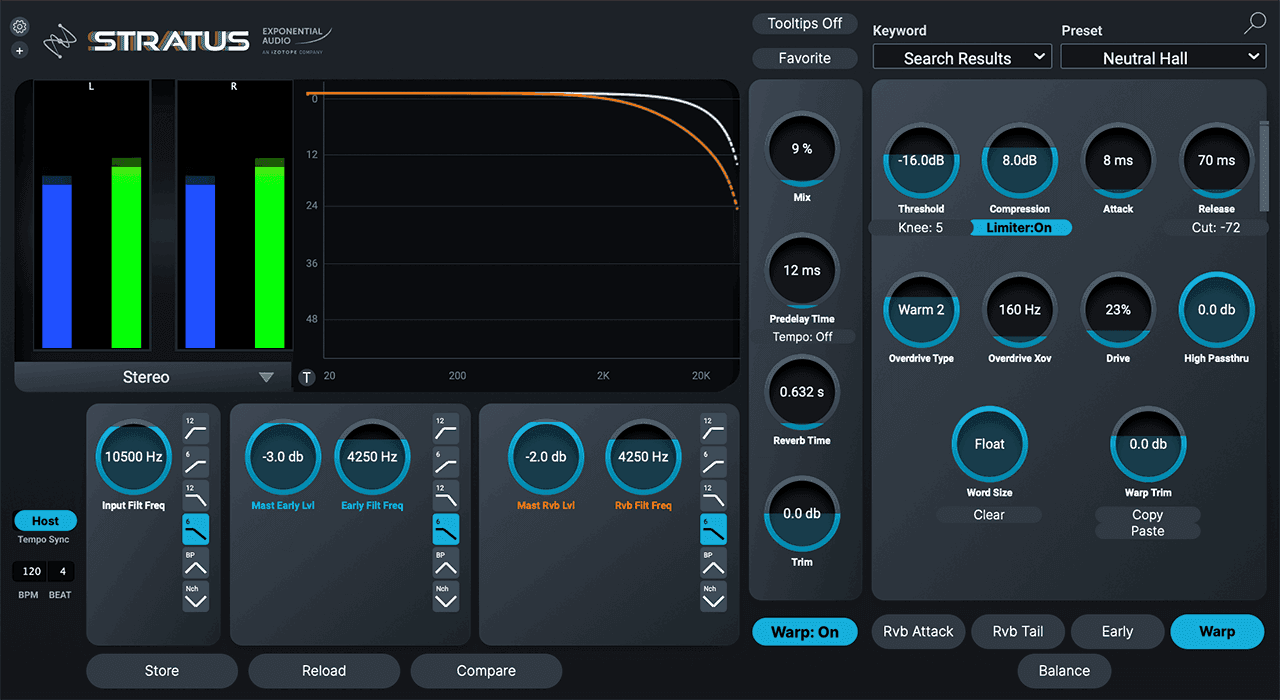Viewport: 1280px width, 700px height.
Task: Click the Threshold knob at -16.0dB
Action: click(921, 160)
